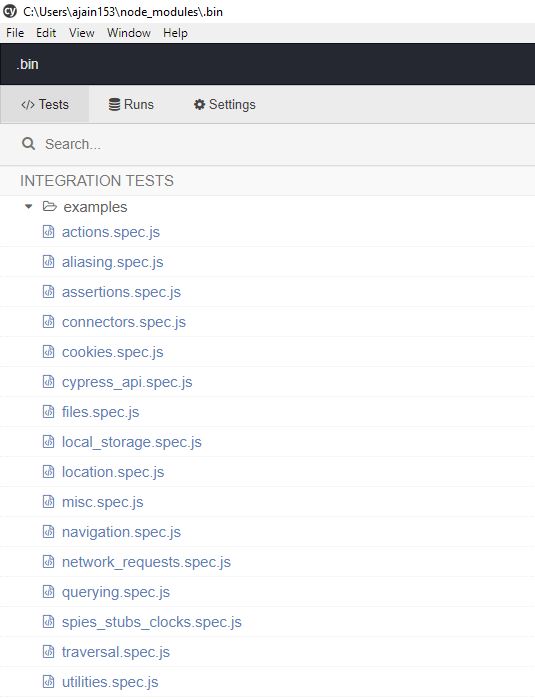This screenshot has height=699, width=535.
Task: Open local_storage.spec.js
Action: pyautogui.click(x=132, y=442)
